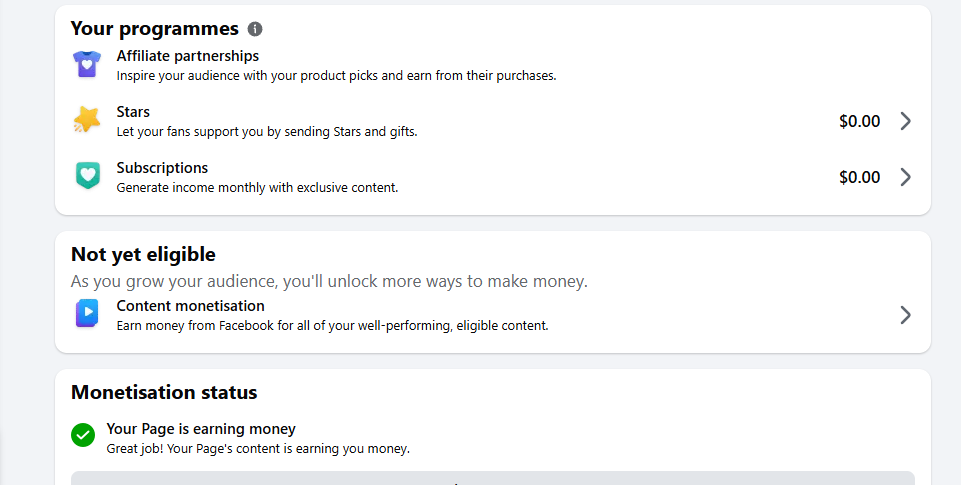
Task: Select the Content monetisation title
Action: pos(191,305)
